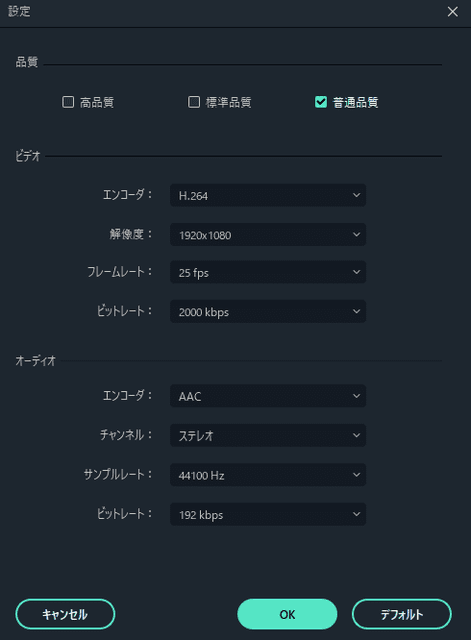Open the フレームレート 25 fps dropdown
The height and width of the screenshot is (640, 471).
point(268,272)
